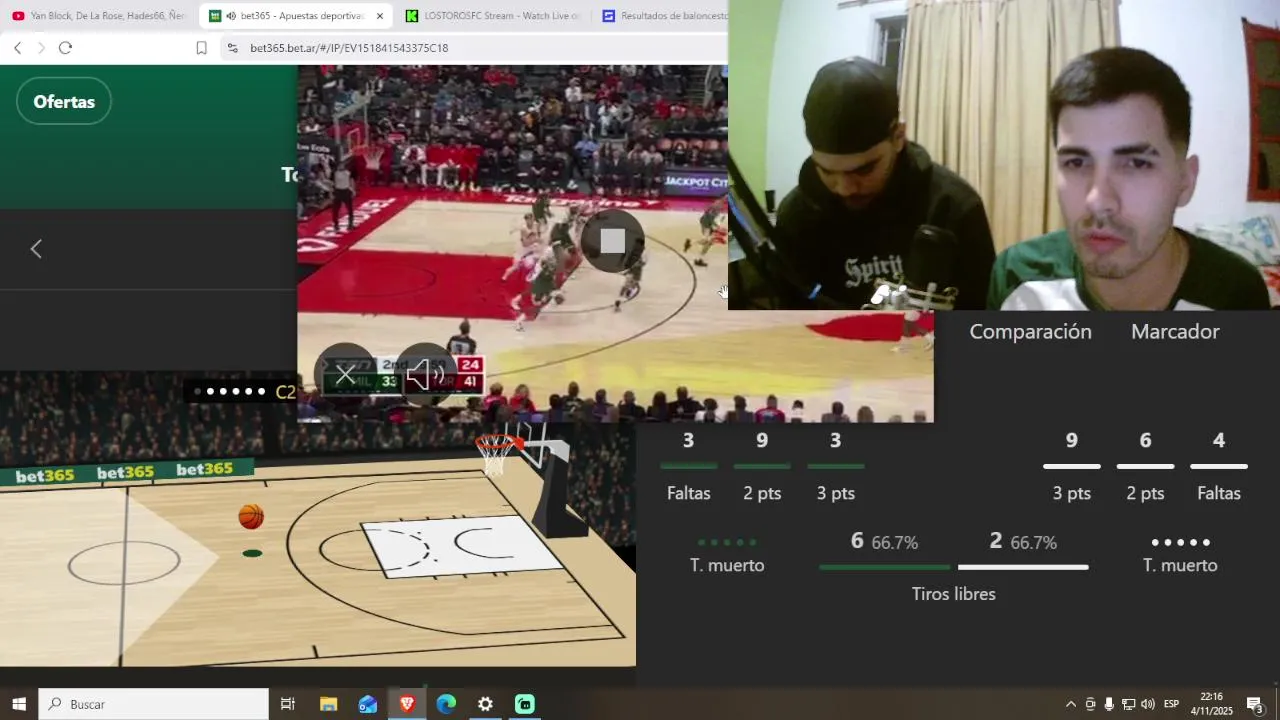Viewport: 1280px width, 720px height.
Task: Open the Marcador tab
Action: (1175, 332)
